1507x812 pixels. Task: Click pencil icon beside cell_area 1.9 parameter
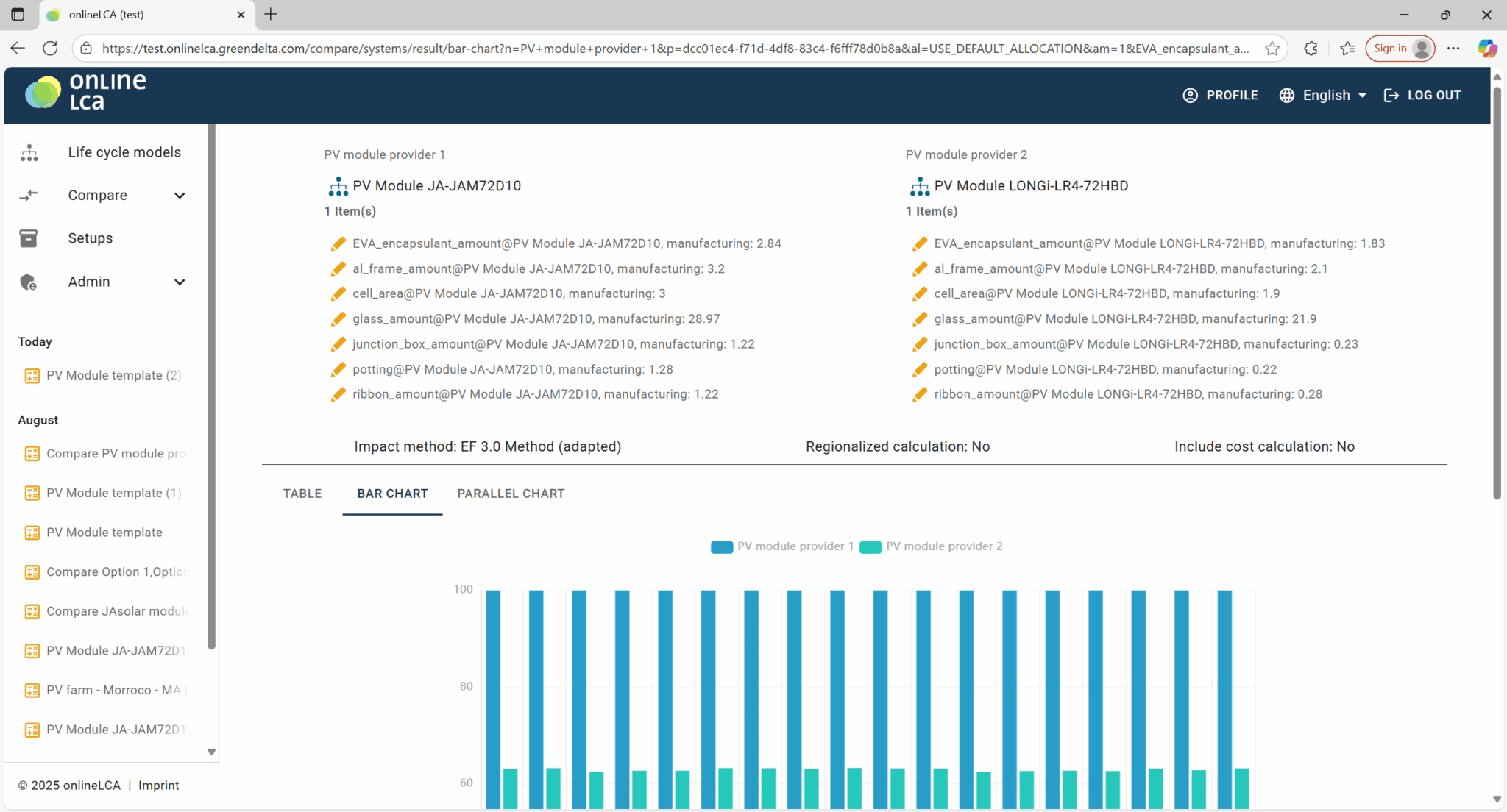point(920,294)
